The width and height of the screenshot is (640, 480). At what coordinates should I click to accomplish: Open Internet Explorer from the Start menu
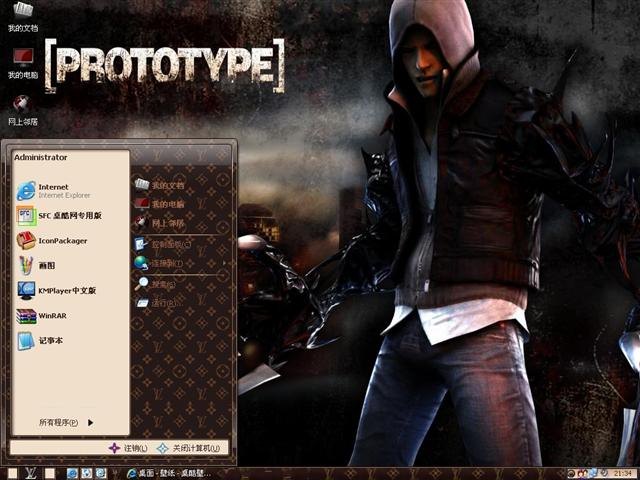(x=55, y=190)
